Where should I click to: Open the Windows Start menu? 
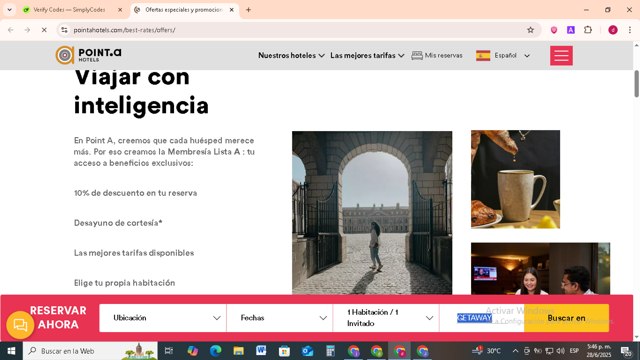[11, 351]
